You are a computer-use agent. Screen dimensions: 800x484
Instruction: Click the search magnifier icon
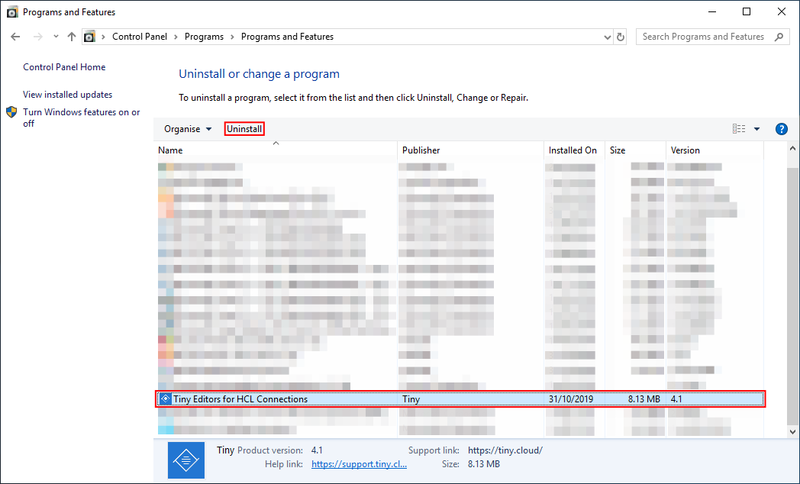tap(779, 37)
